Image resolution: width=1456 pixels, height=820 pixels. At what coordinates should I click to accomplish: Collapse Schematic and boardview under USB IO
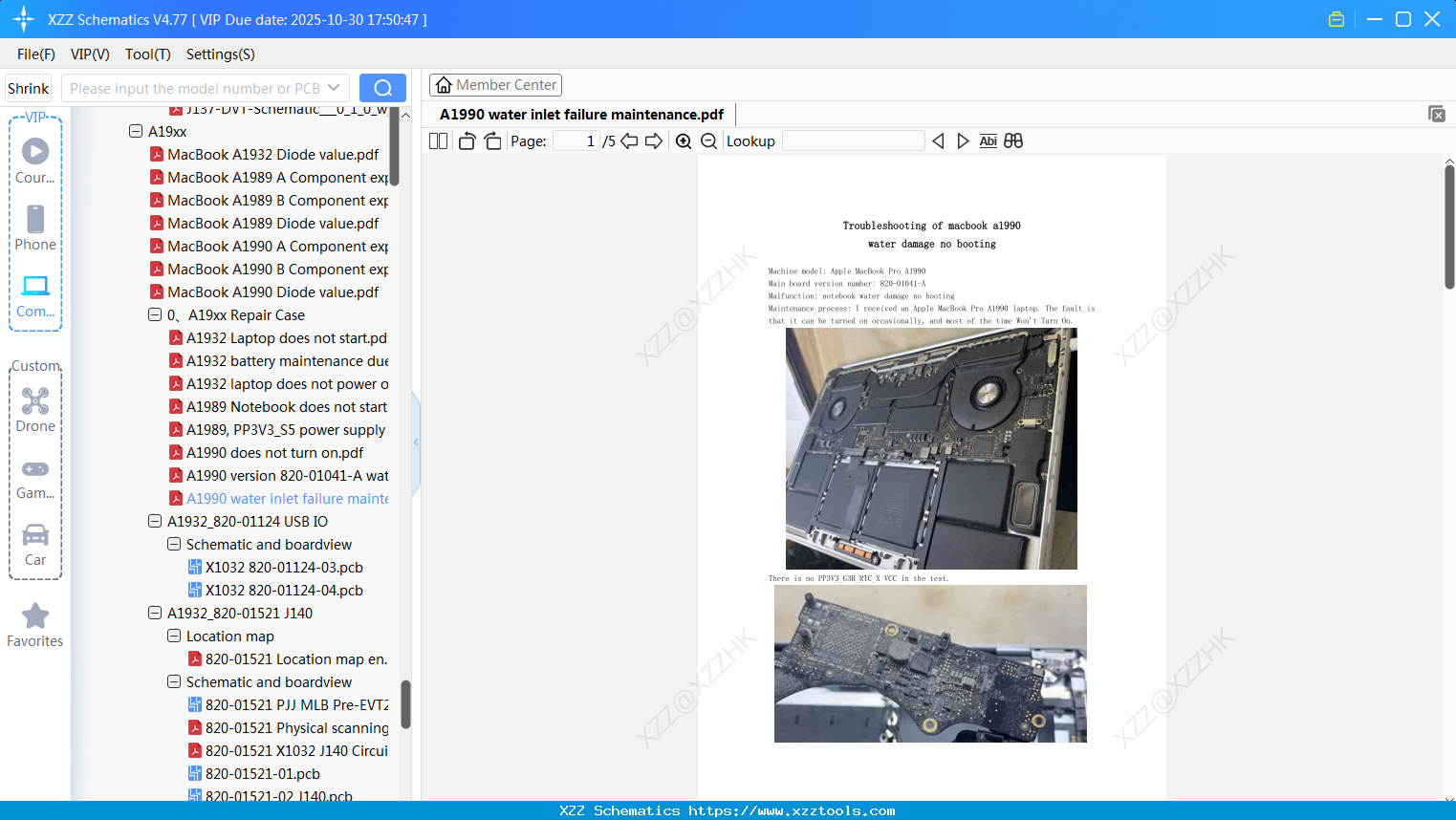pyautogui.click(x=174, y=544)
